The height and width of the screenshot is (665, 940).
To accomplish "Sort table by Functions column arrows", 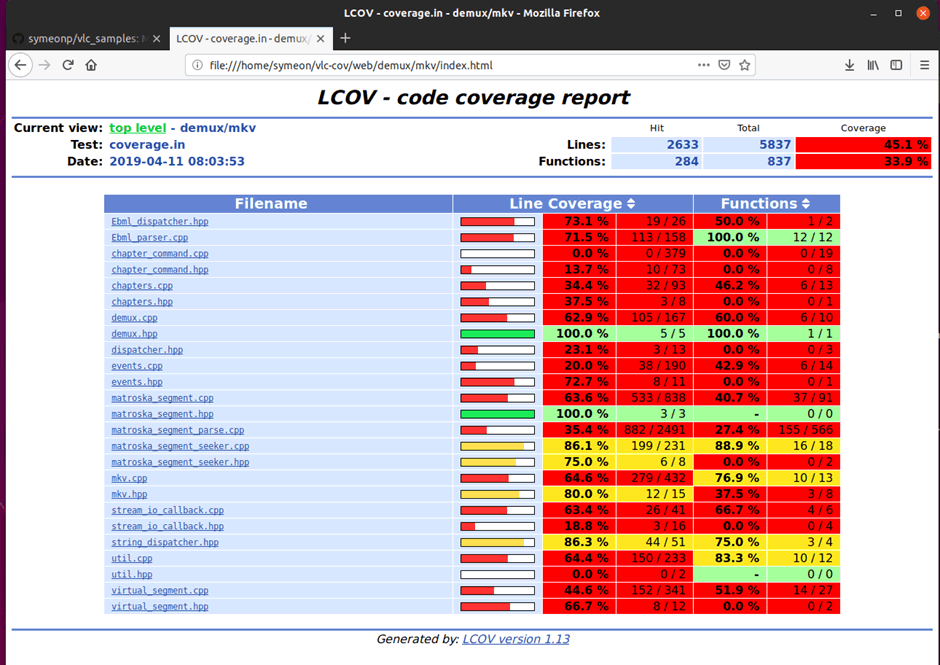I will (805, 204).
